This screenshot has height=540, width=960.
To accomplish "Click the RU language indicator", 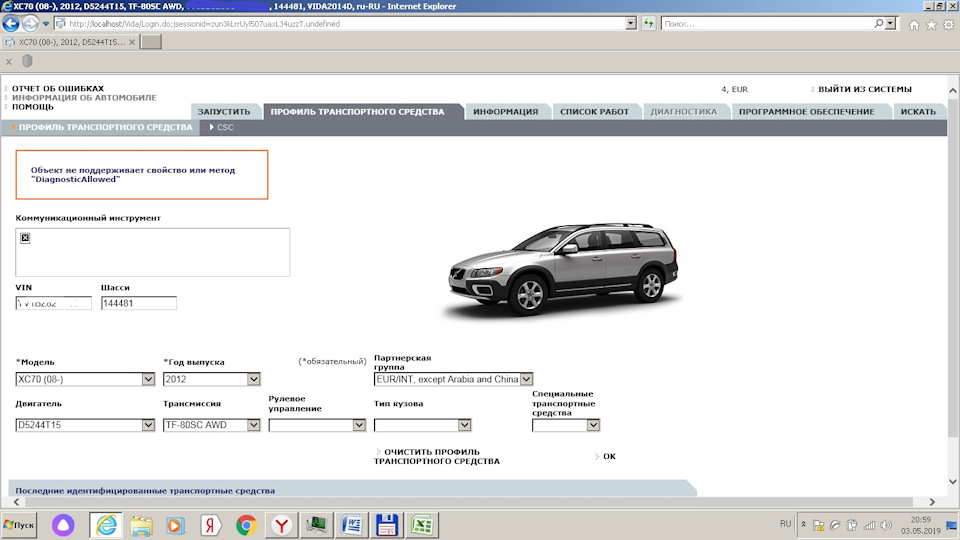I will pyautogui.click(x=786, y=524).
